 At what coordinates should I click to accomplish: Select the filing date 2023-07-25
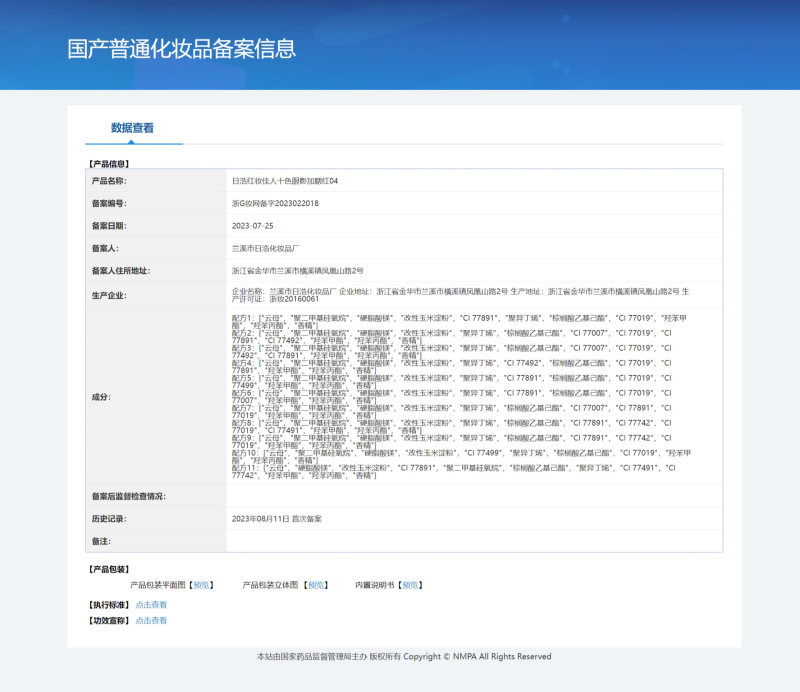pyautogui.click(x=253, y=226)
